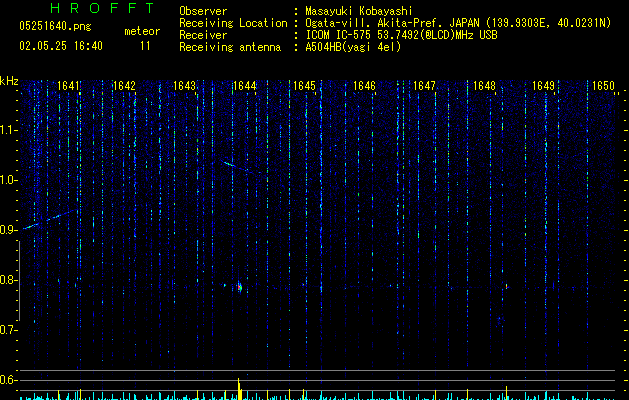Click the 0.7 kHz axis label
The height and width of the screenshot is (400, 629).
coord(8,330)
